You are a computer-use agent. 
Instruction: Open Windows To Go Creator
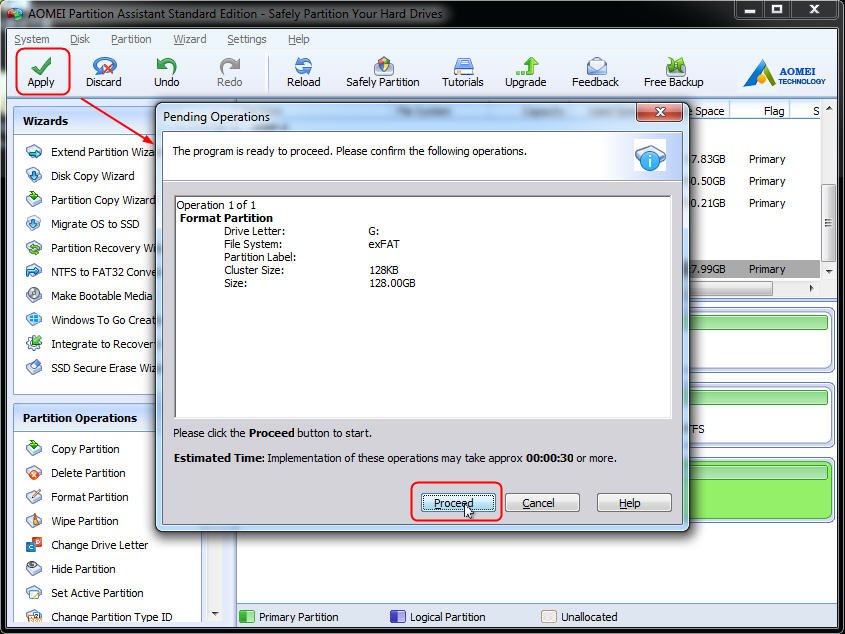click(x=90, y=320)
